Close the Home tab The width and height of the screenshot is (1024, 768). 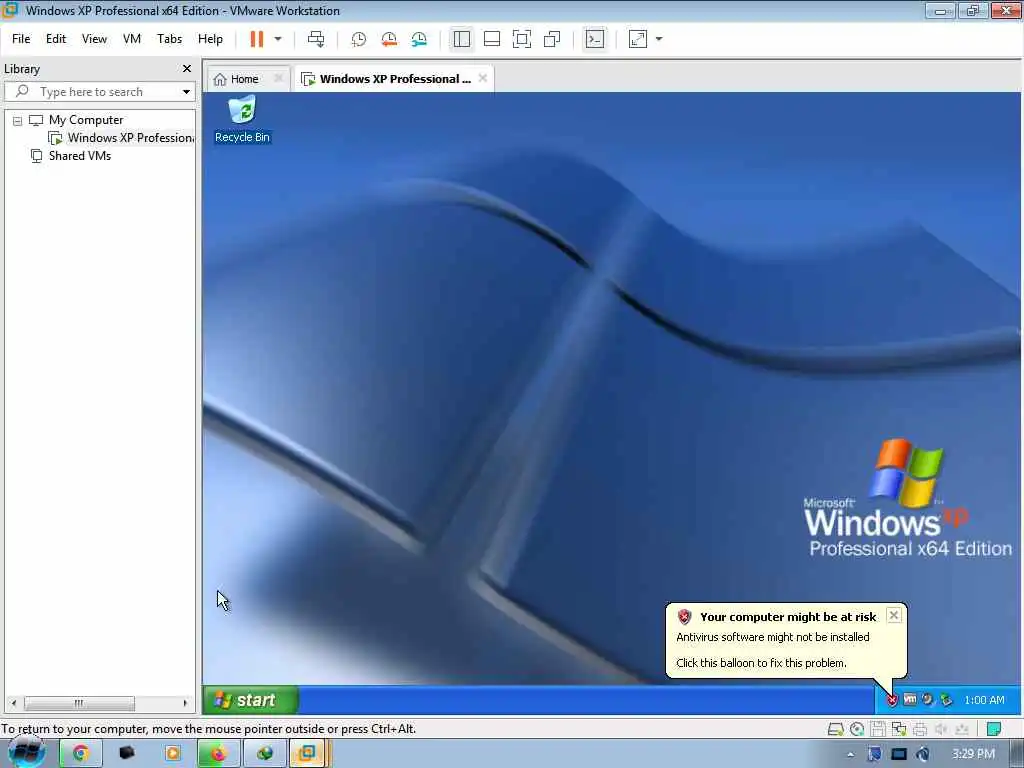click(278, 78)
